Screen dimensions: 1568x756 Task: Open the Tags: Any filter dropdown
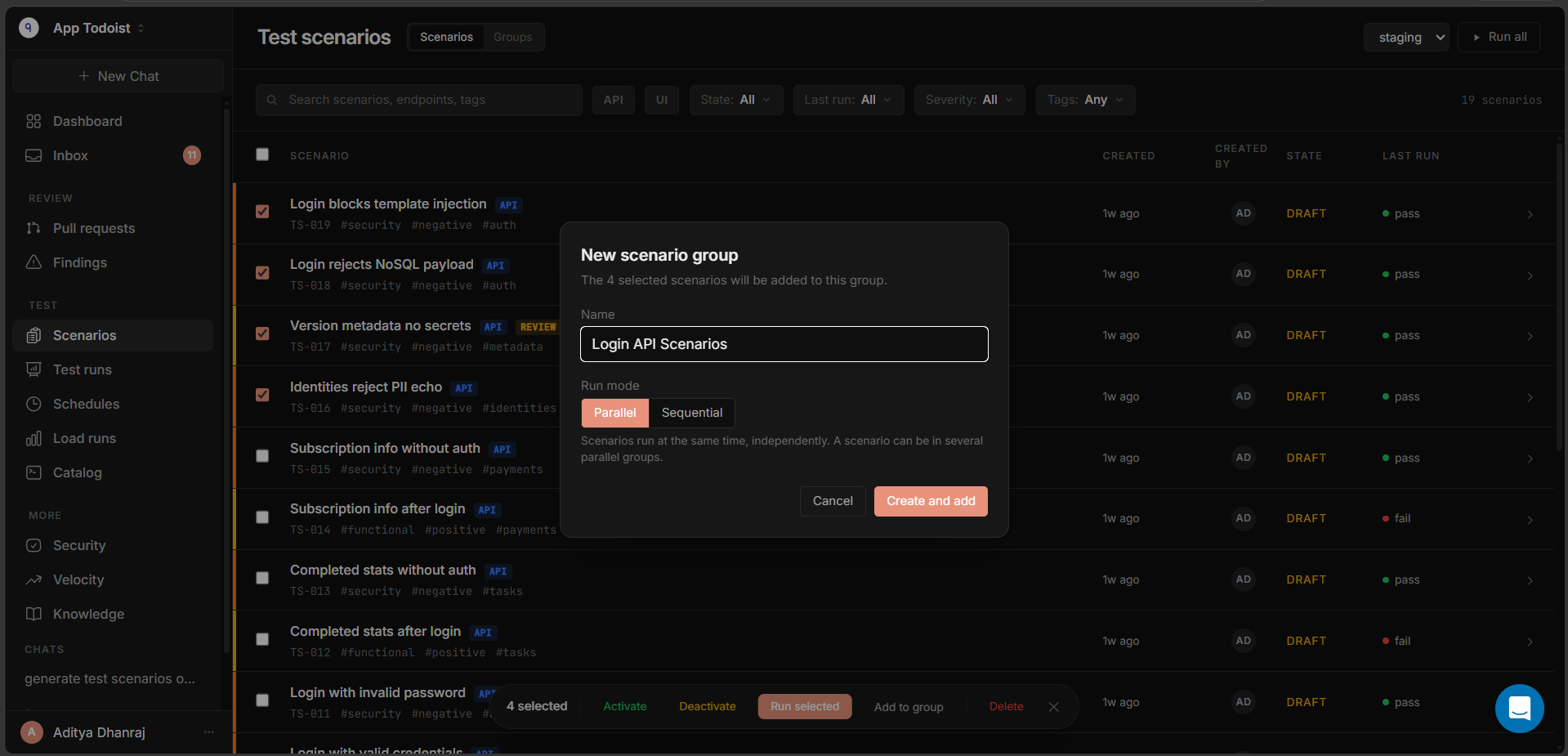[1085, 100]
